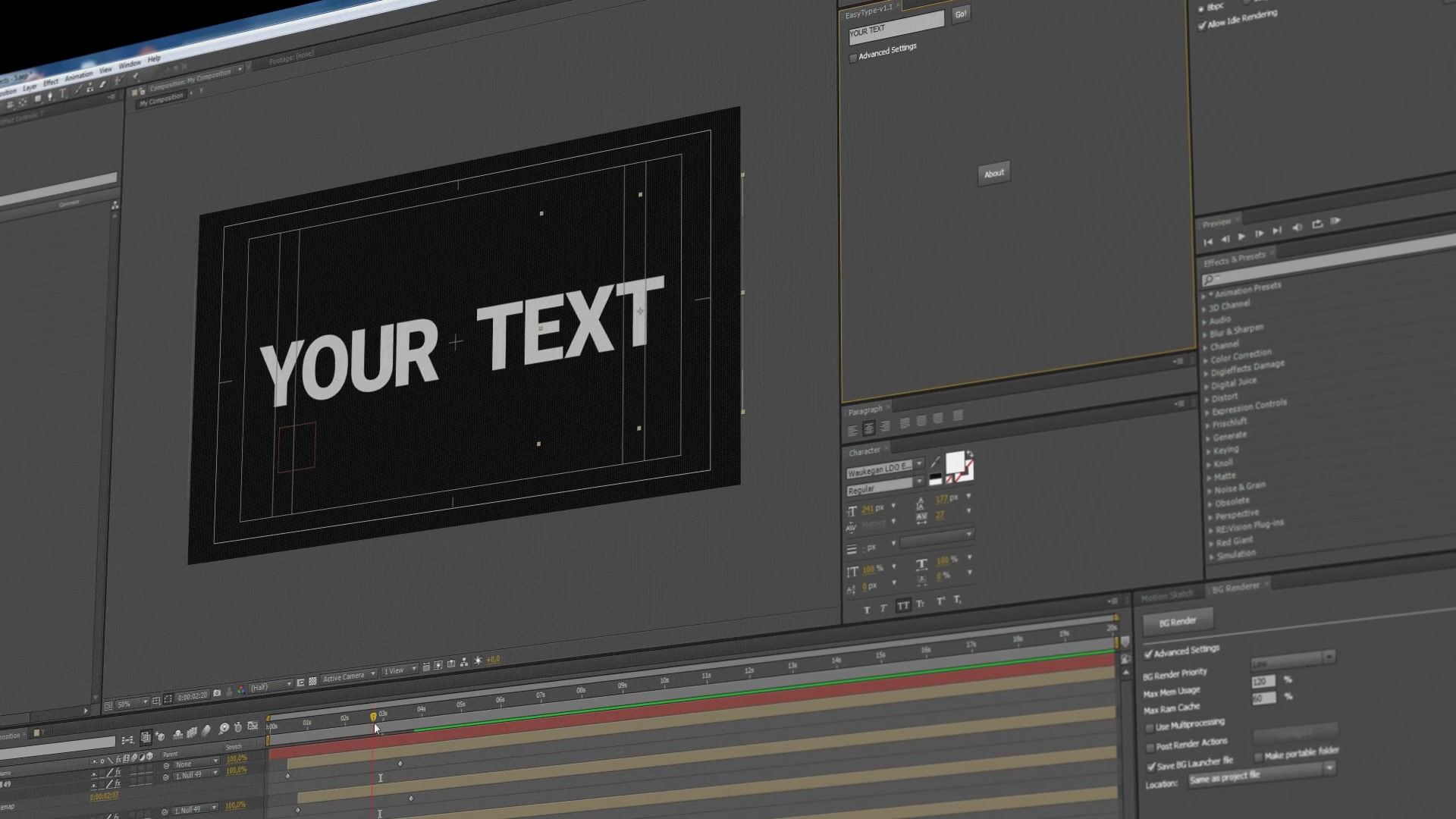Toggle loop option in Preview panel

tap(1317, 224)
